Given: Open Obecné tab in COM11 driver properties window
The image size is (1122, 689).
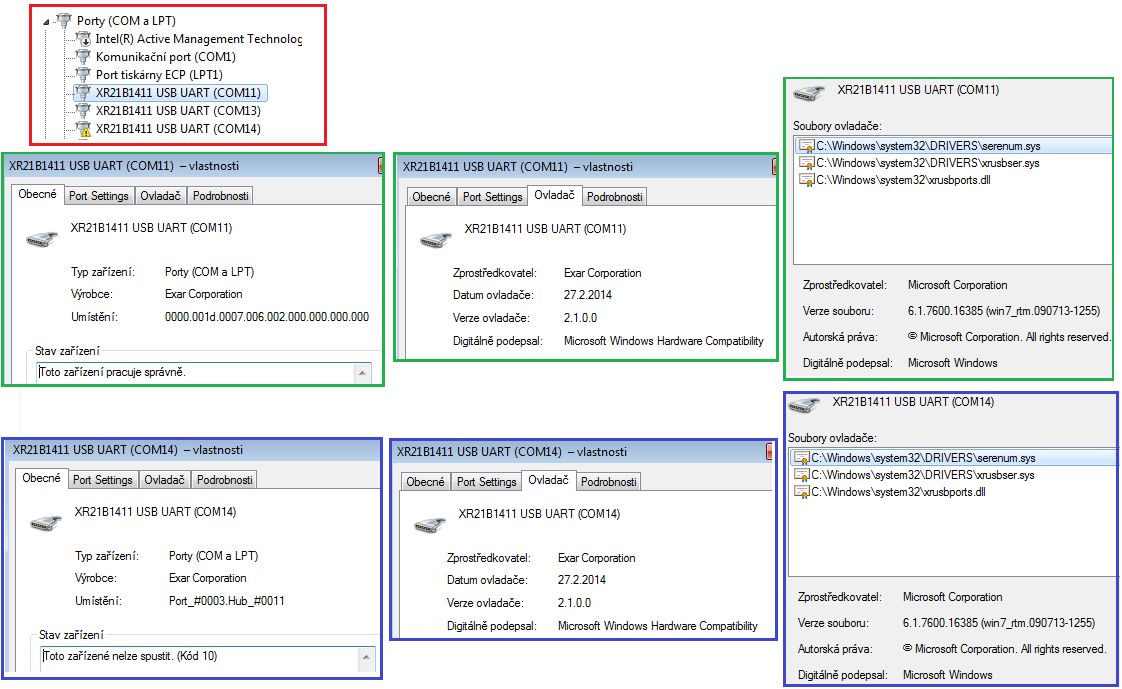Looking at the screenshot, I should pyautogui.click(x=431, y=197).
